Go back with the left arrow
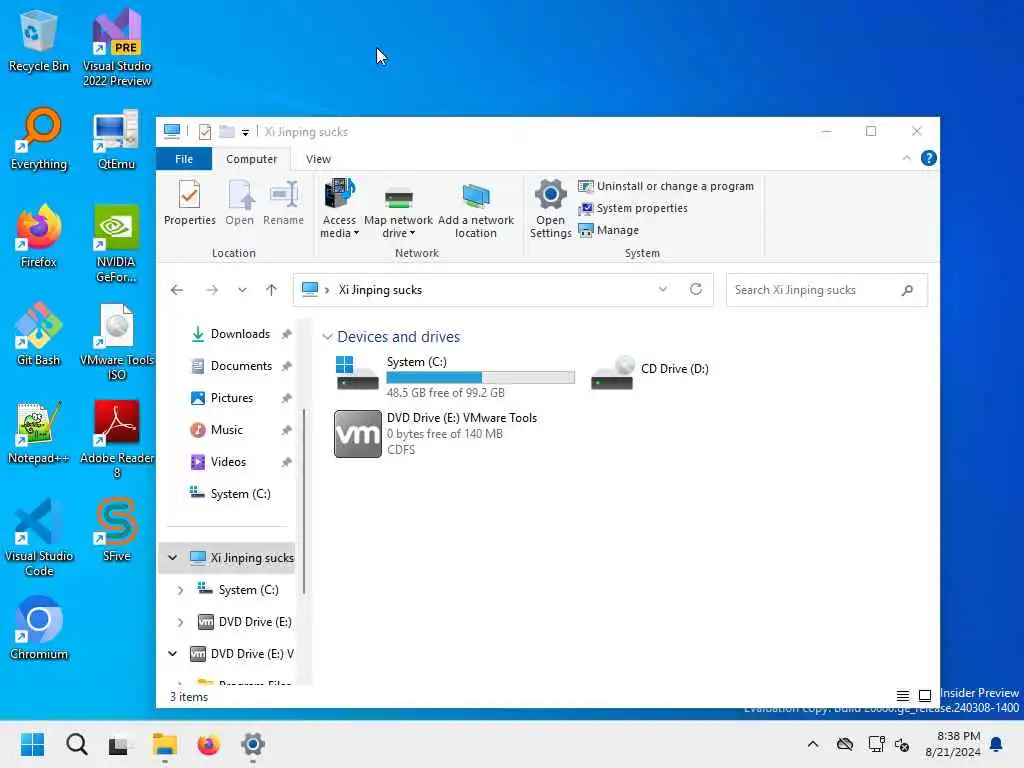 click(x=177, y=290)
